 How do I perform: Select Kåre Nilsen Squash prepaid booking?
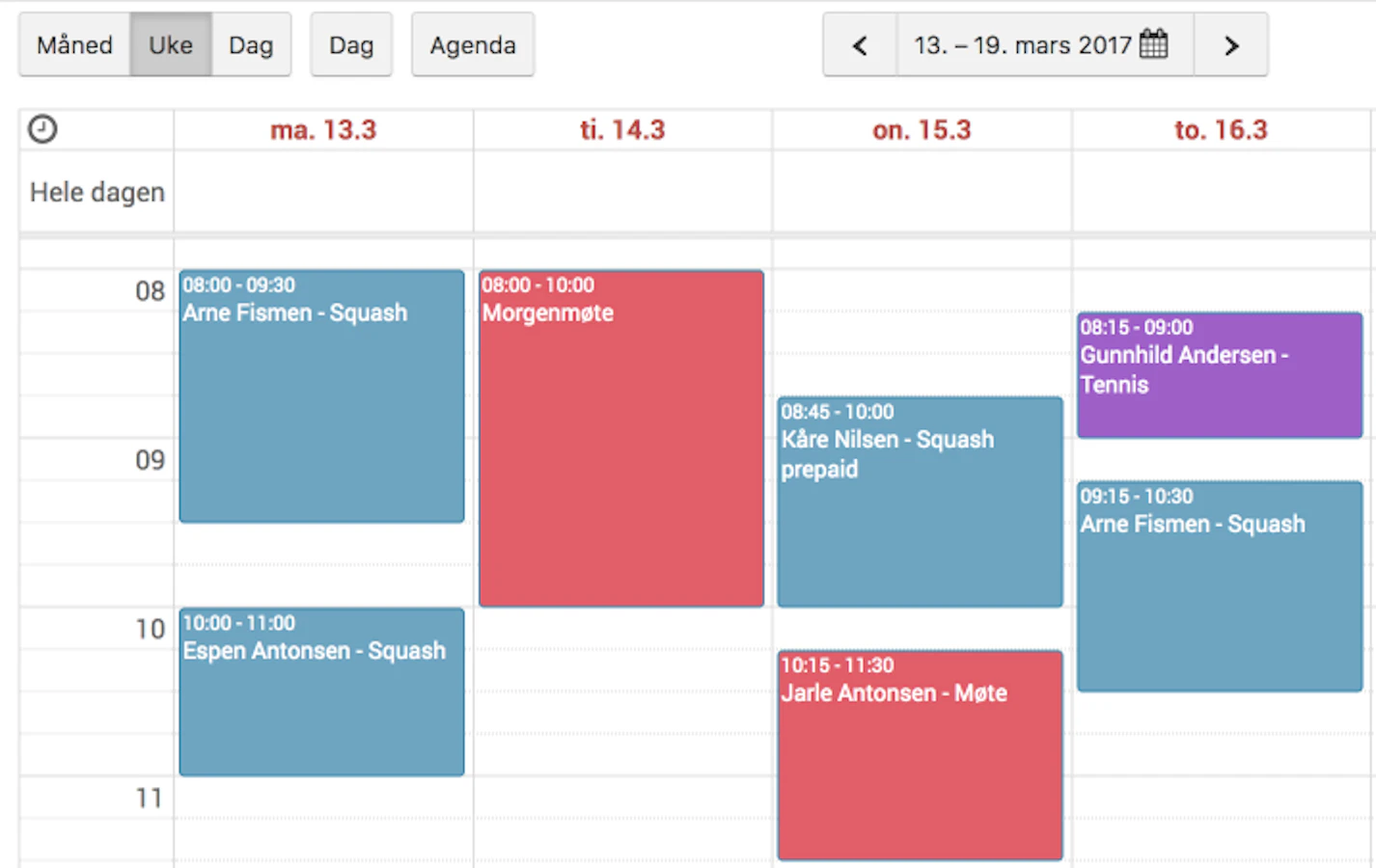[921, 502]
